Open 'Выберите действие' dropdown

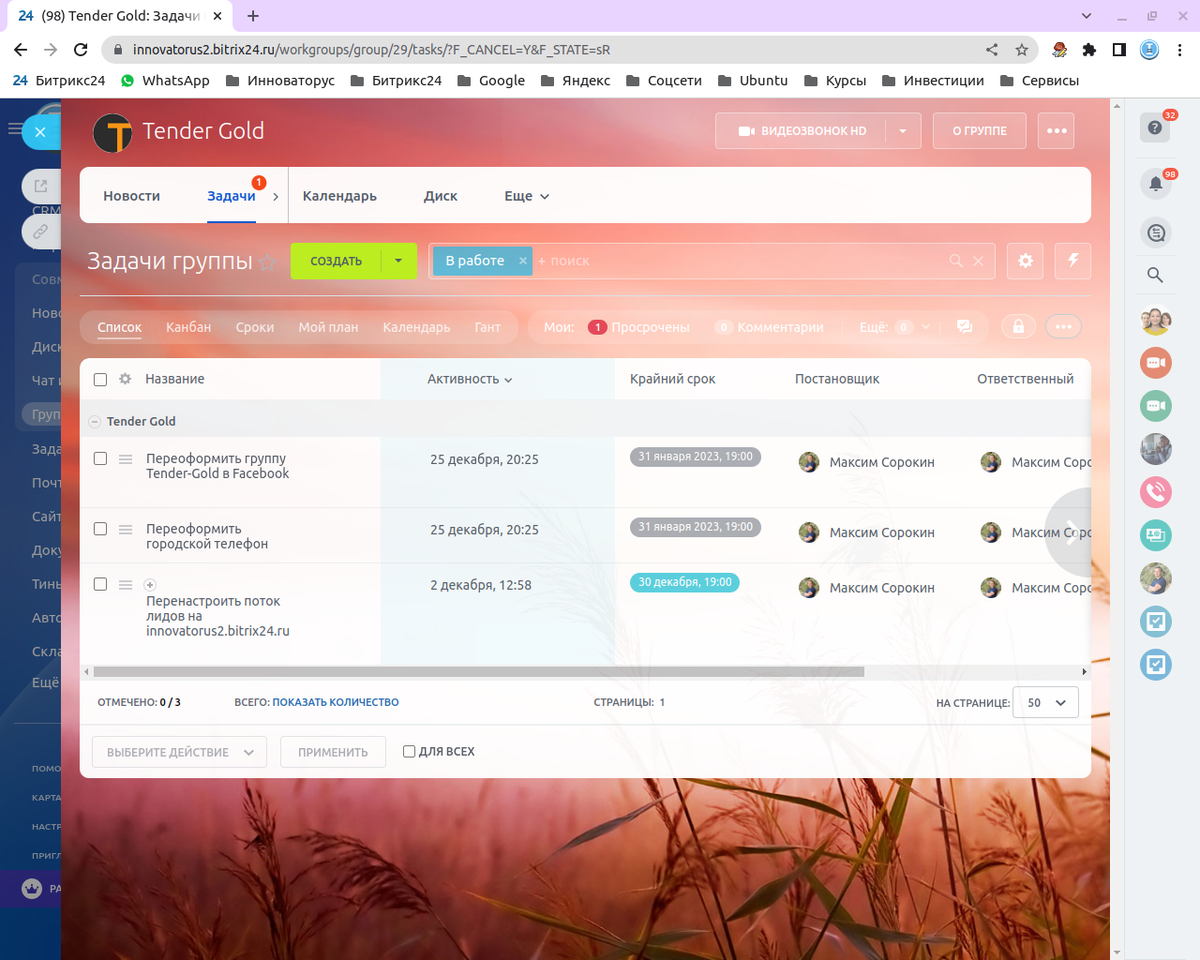[x=179, y=752]
